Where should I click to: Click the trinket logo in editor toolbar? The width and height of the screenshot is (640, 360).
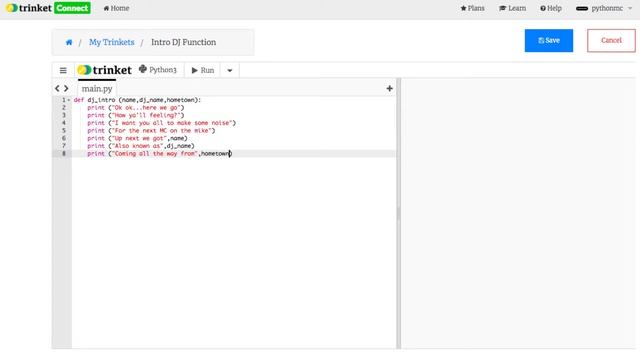point(104,70)
